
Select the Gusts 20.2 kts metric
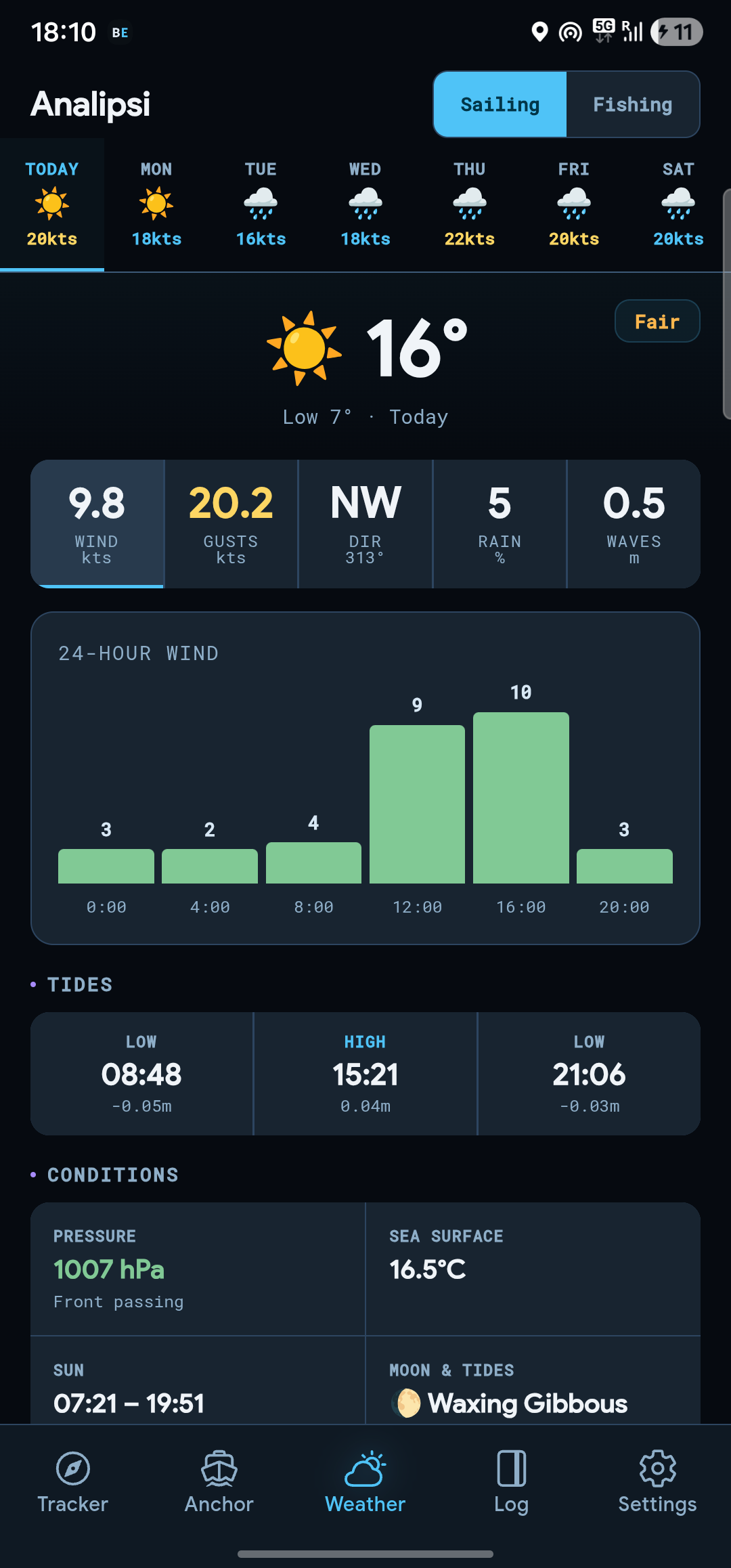click(x=231, y=524)
